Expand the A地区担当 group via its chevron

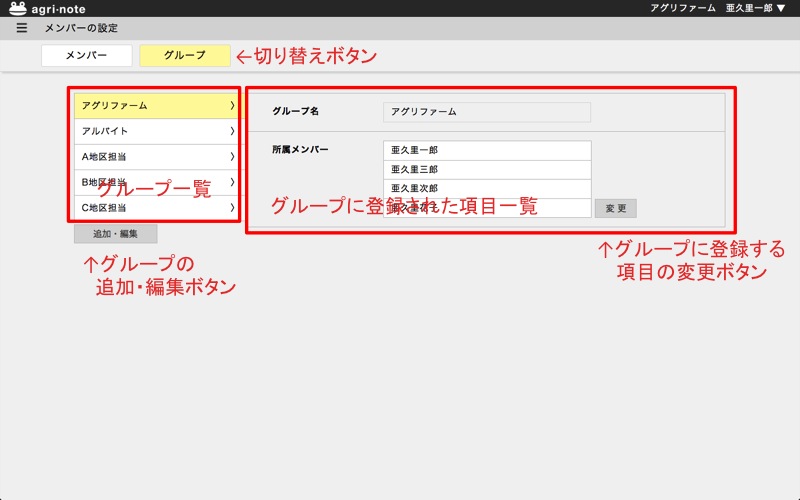point(232,157)
